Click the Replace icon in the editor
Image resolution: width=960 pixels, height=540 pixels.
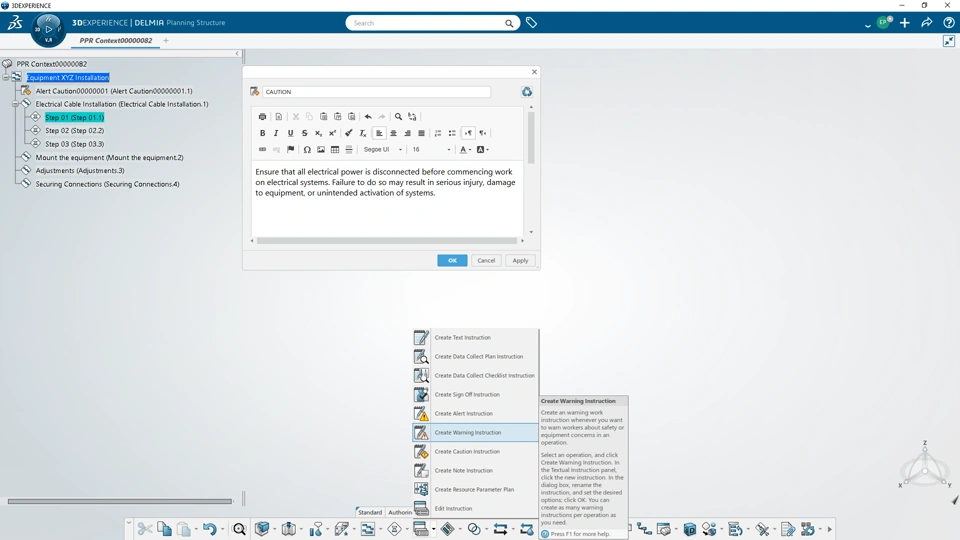[x=412, y=116]
